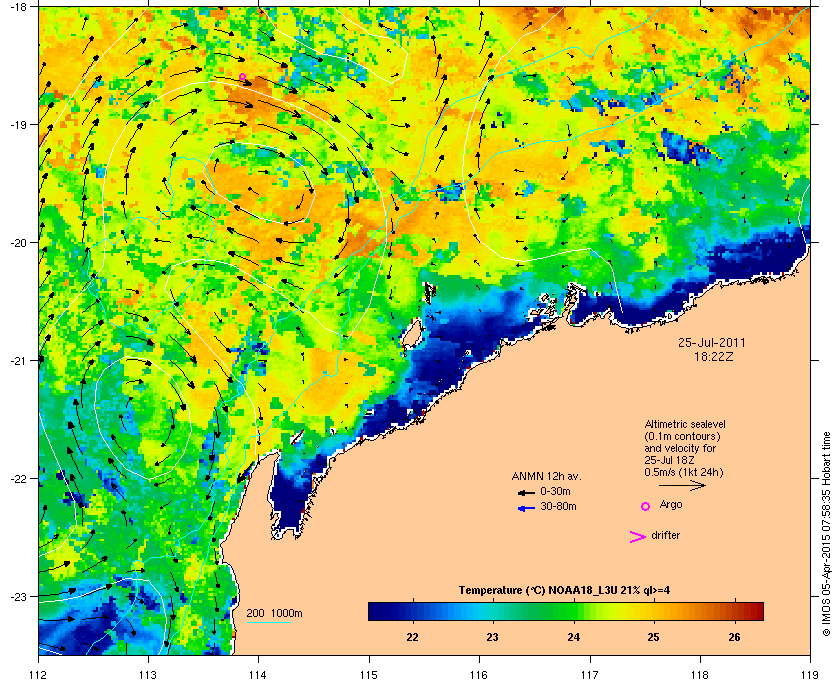Click the 25-Jul-2011 date label
840x680 pixels.
tap(712, 342)
